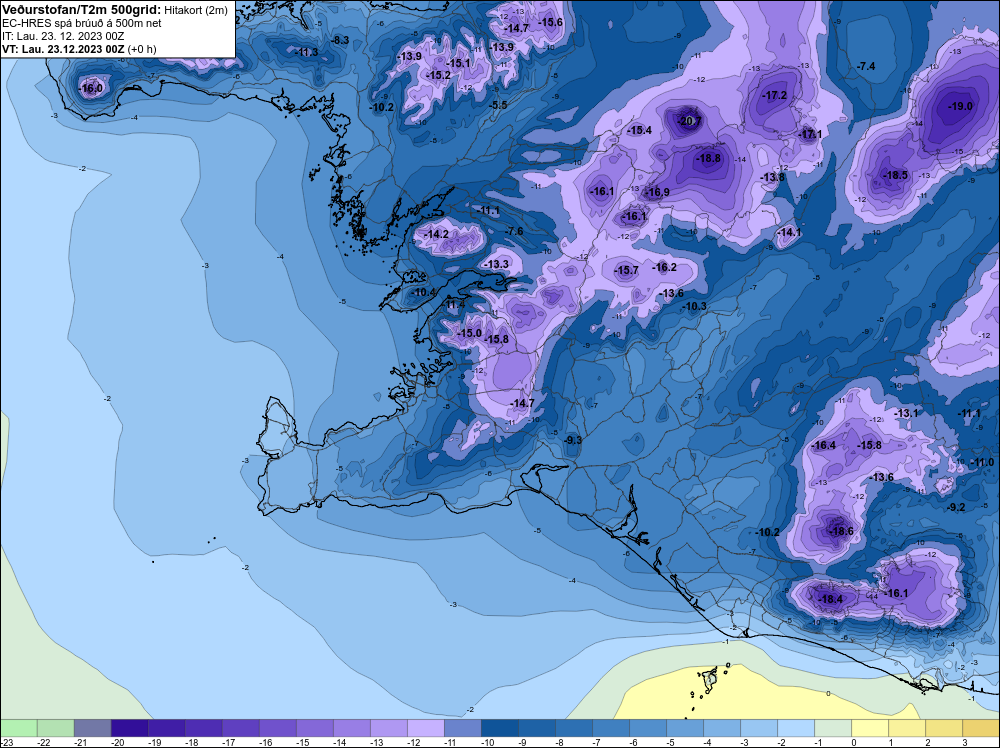Select the -13.8 temperature reading
This screenshot has width=1000, height=748.
click(x=773, y=177)
